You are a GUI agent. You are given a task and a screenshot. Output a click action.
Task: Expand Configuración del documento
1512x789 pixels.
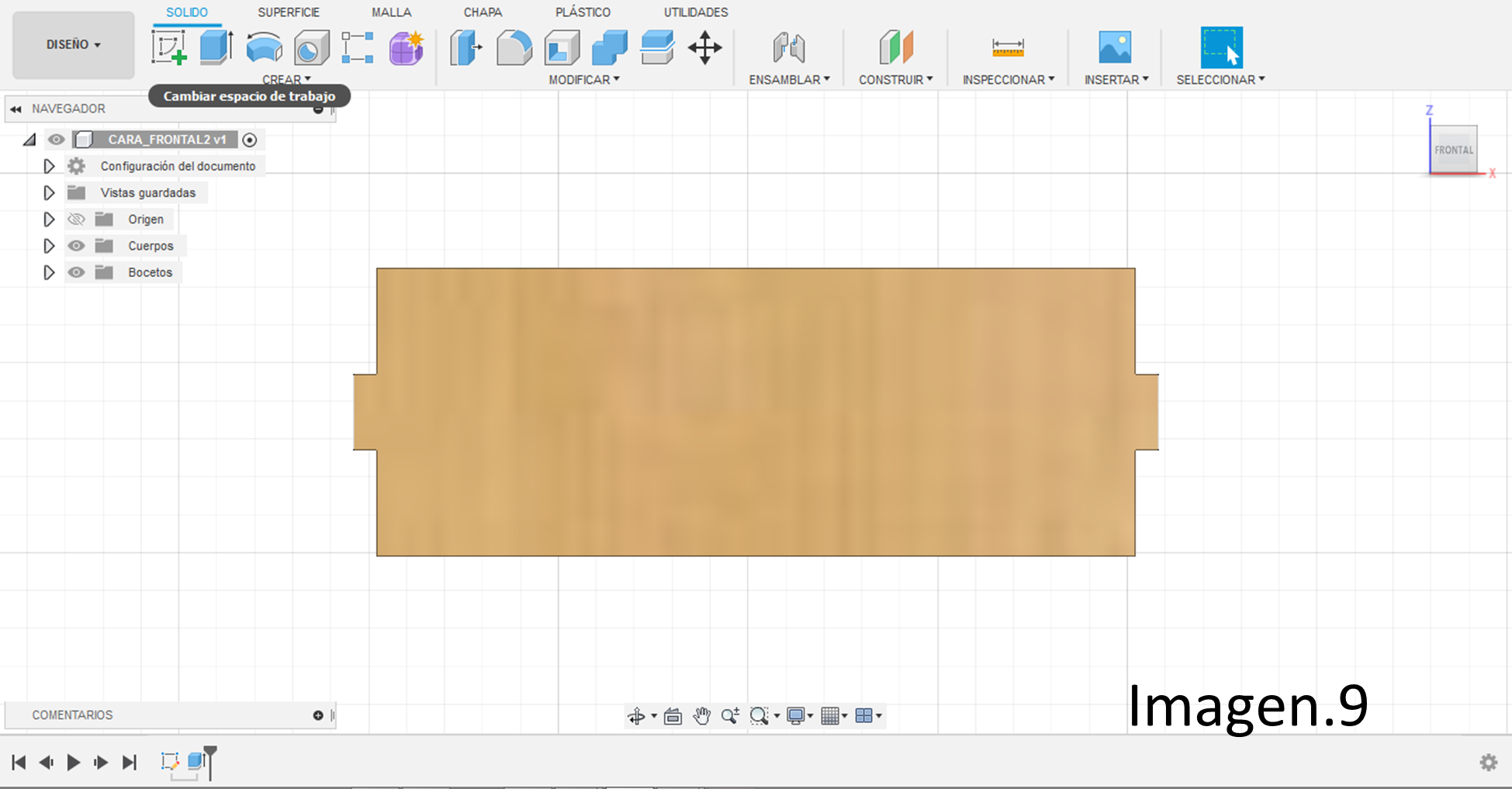[49, 166]
